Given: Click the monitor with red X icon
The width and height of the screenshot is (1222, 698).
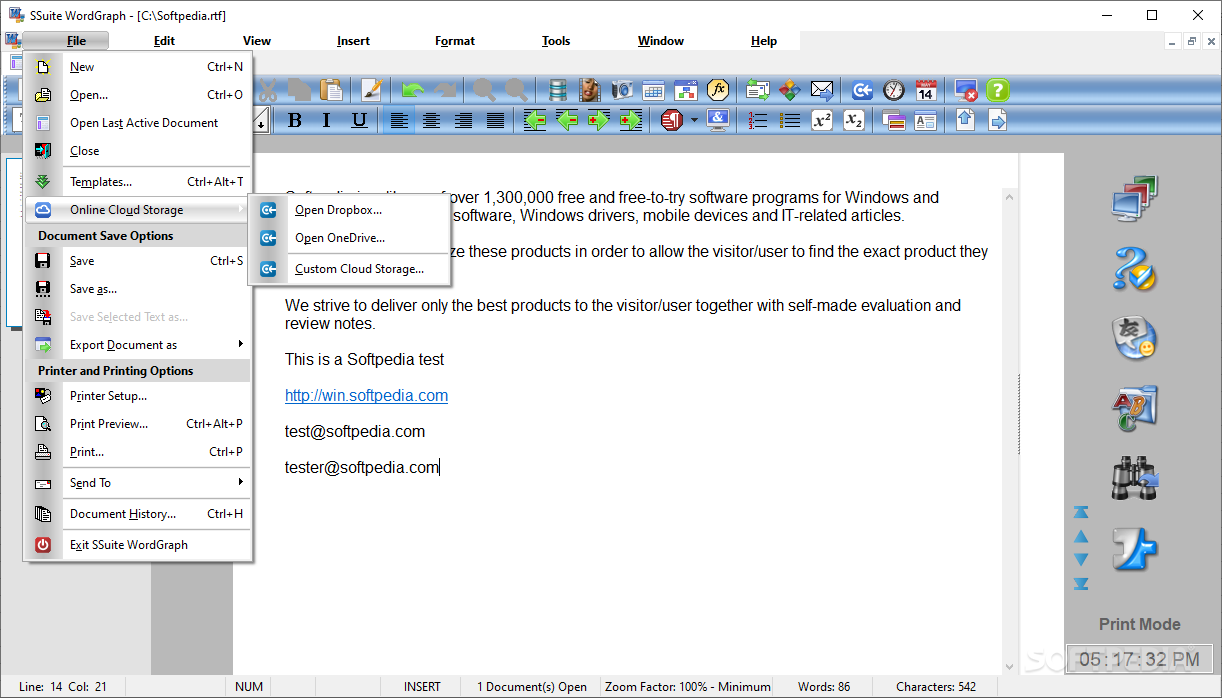Looking at the screenshot, I should pos(966,90).
